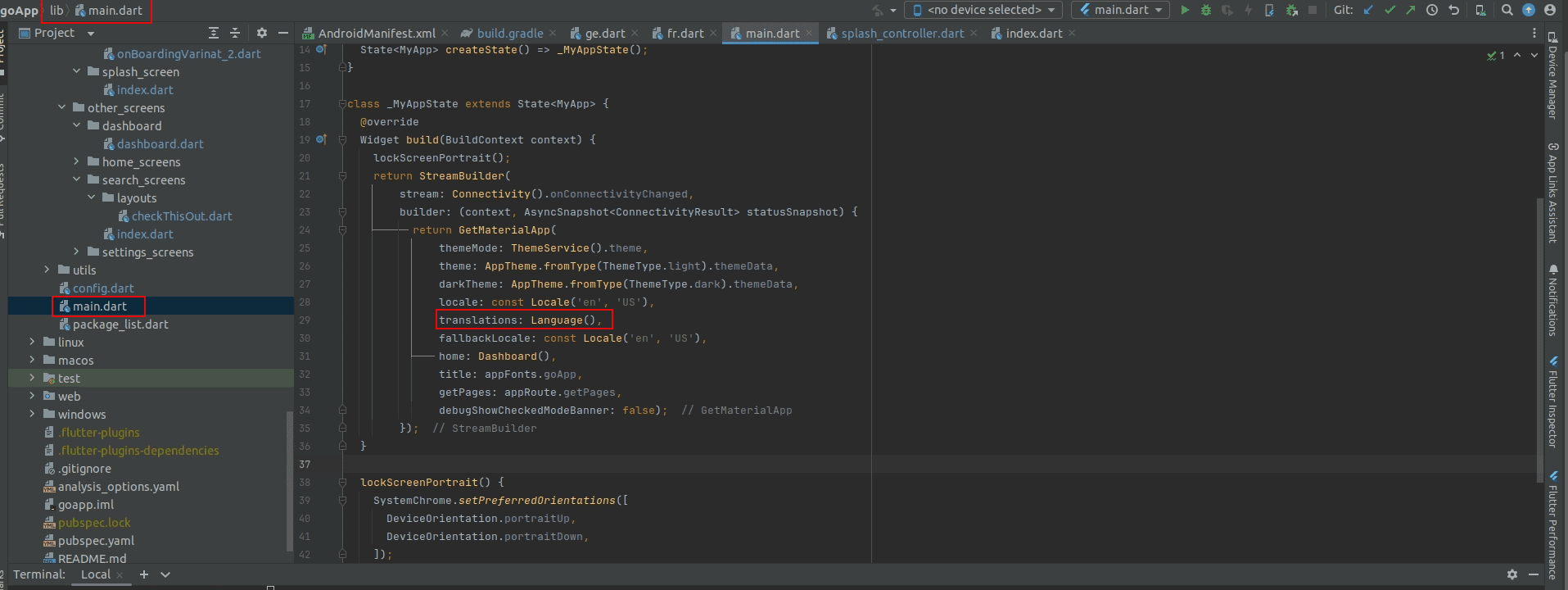The height and width of the screenshot is (590, 1568).
Task: Push commits with the Git push arrow
Action: 1410,10
